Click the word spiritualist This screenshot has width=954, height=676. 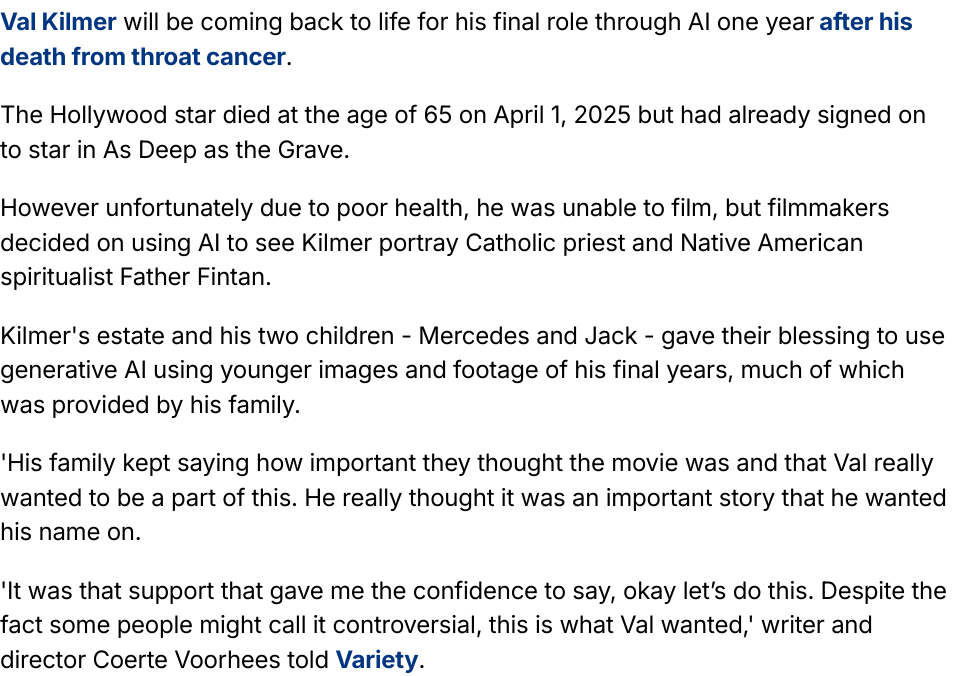pos(55,277)
